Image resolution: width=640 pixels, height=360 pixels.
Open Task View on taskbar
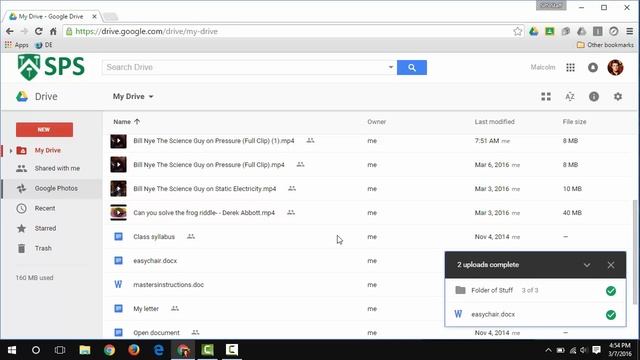[60, 350]
